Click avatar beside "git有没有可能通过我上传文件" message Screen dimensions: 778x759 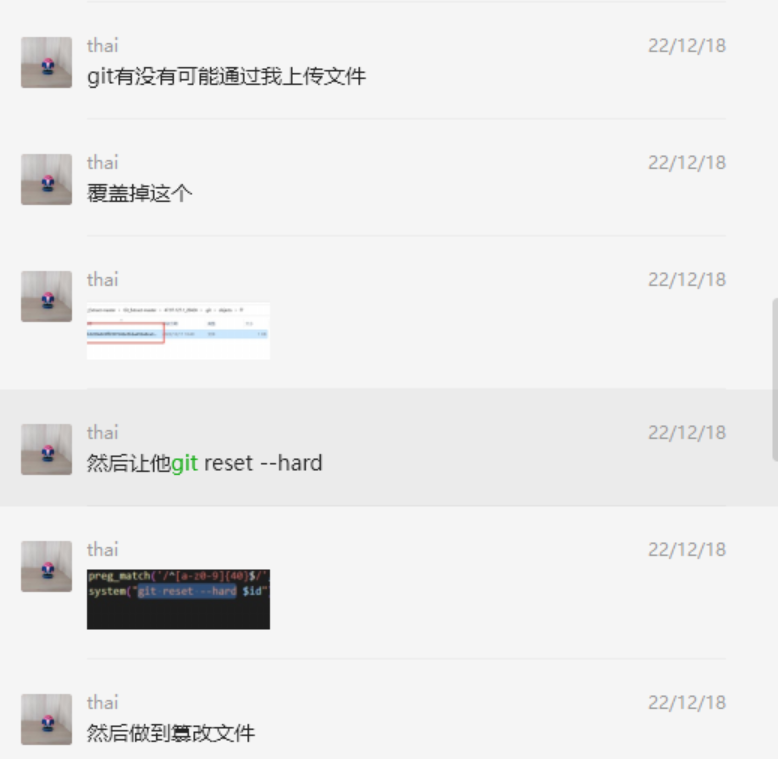click(x=46, y=63)
